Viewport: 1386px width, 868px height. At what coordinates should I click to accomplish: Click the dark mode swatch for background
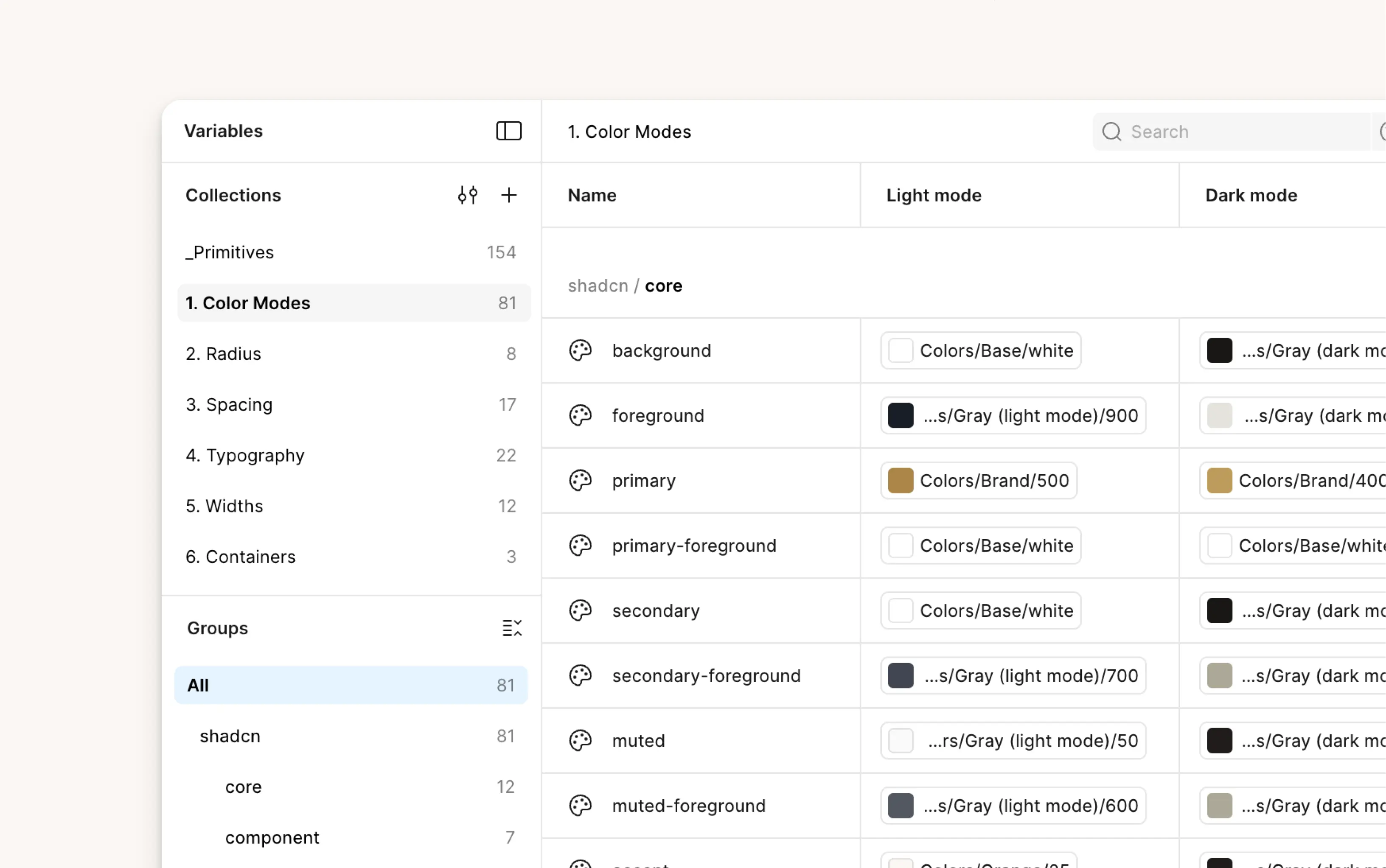[1220, 350]
